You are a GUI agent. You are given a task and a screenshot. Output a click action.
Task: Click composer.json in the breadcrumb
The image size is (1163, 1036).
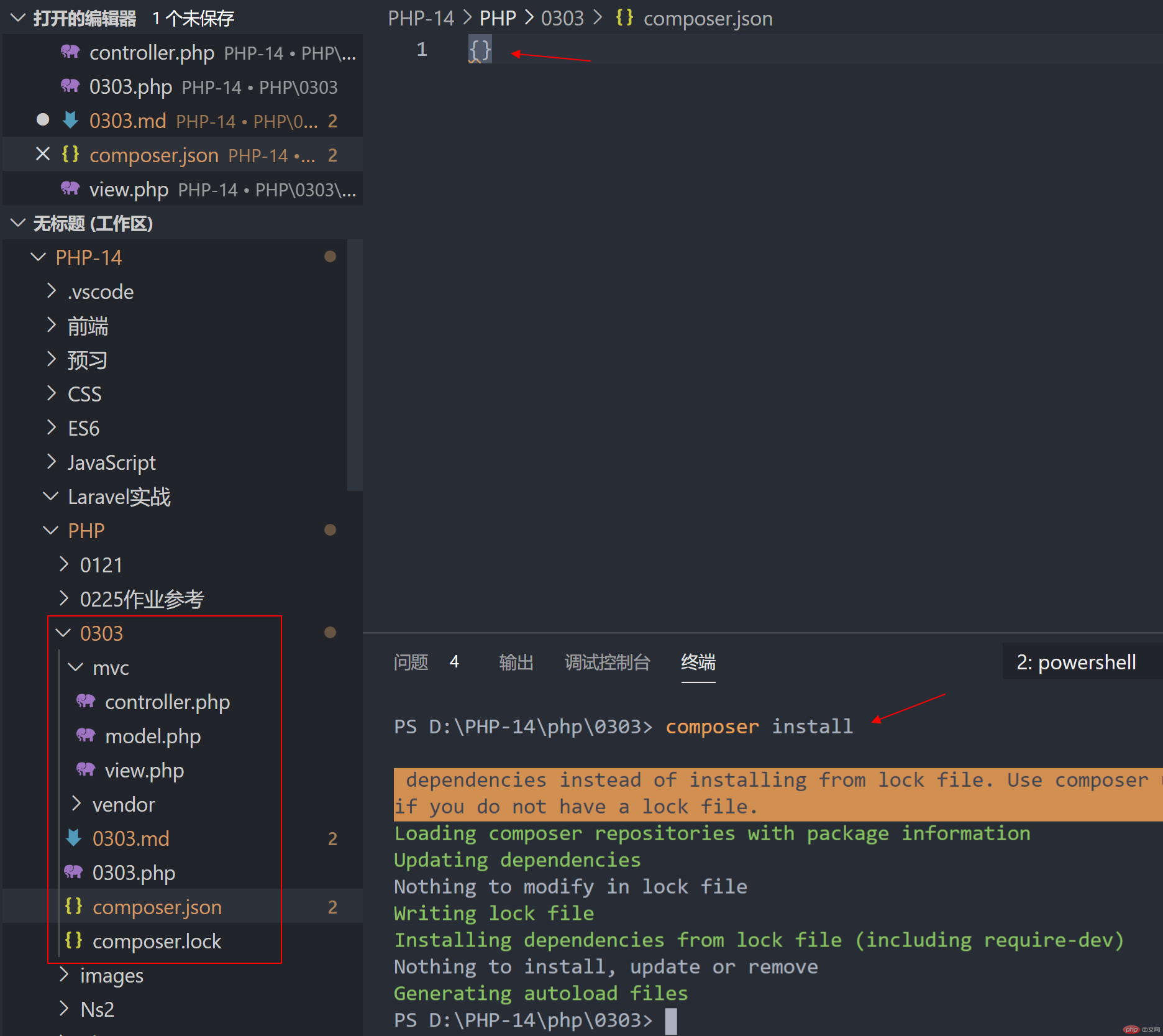[708, 18]
